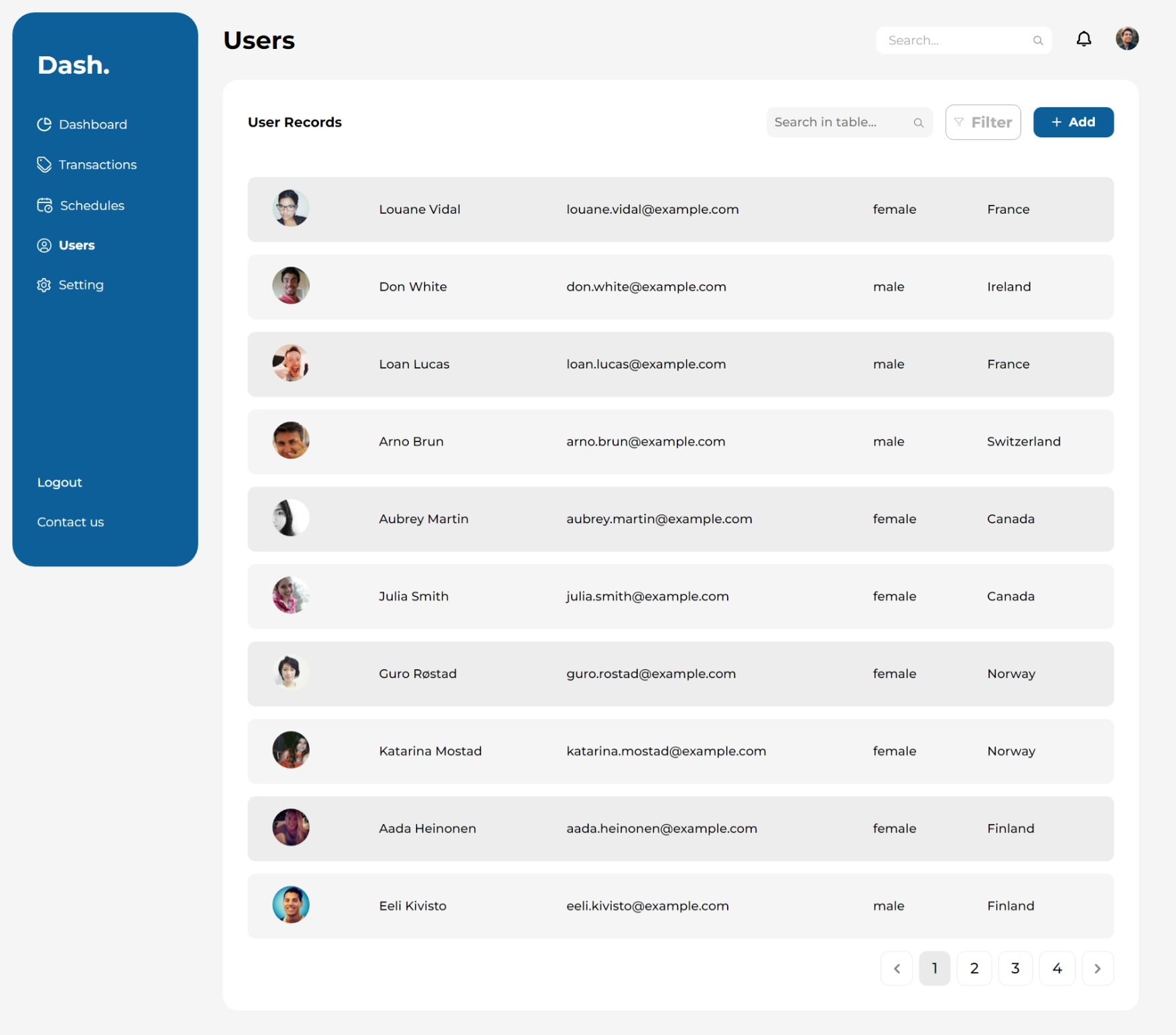
Task: Click the Transactions tag icon
Action: (x=44, y=164)
